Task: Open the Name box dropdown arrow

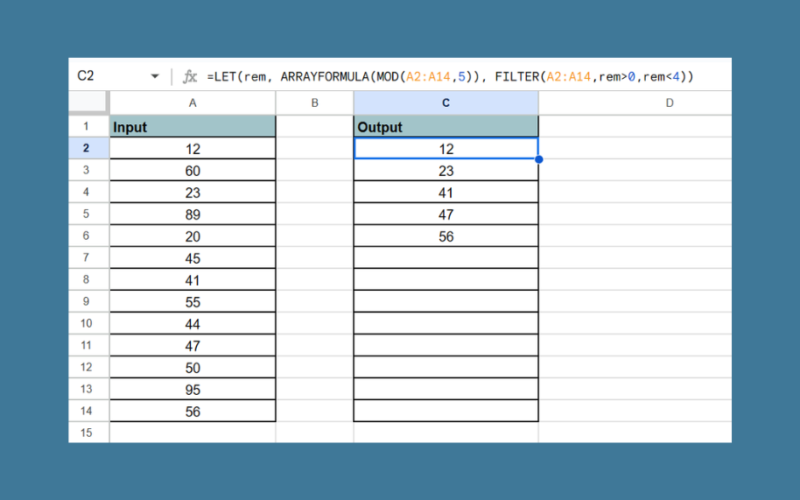Action: click(x=155, y=76)
